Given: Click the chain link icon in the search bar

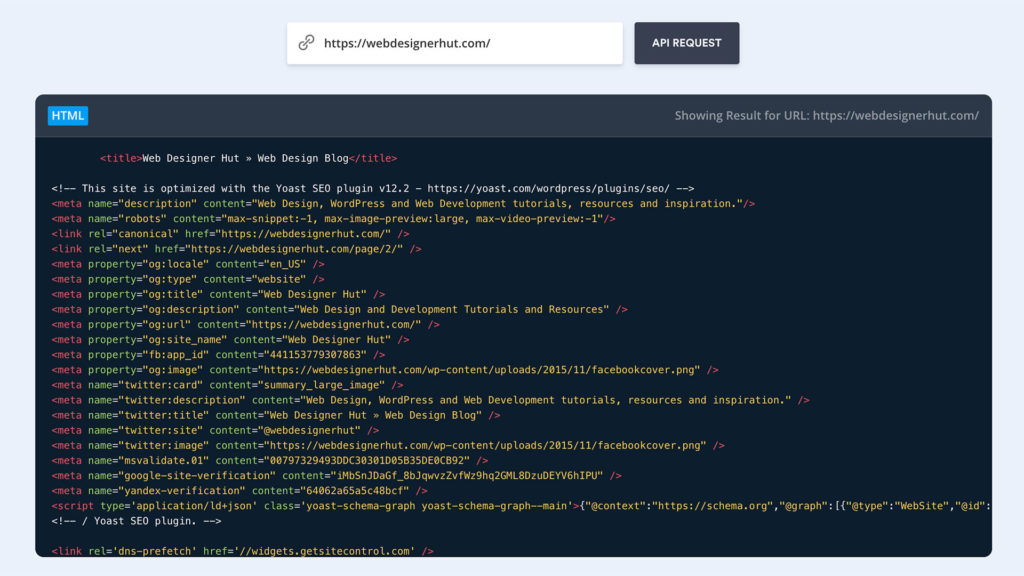Looking at the screenshot, I should (307, 43).
